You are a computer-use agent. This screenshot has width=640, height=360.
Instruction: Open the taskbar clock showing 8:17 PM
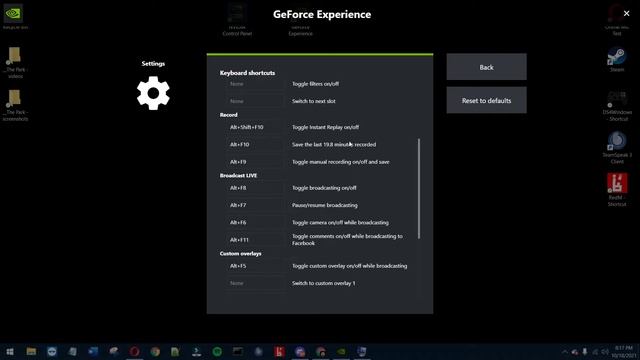[623, 351]
